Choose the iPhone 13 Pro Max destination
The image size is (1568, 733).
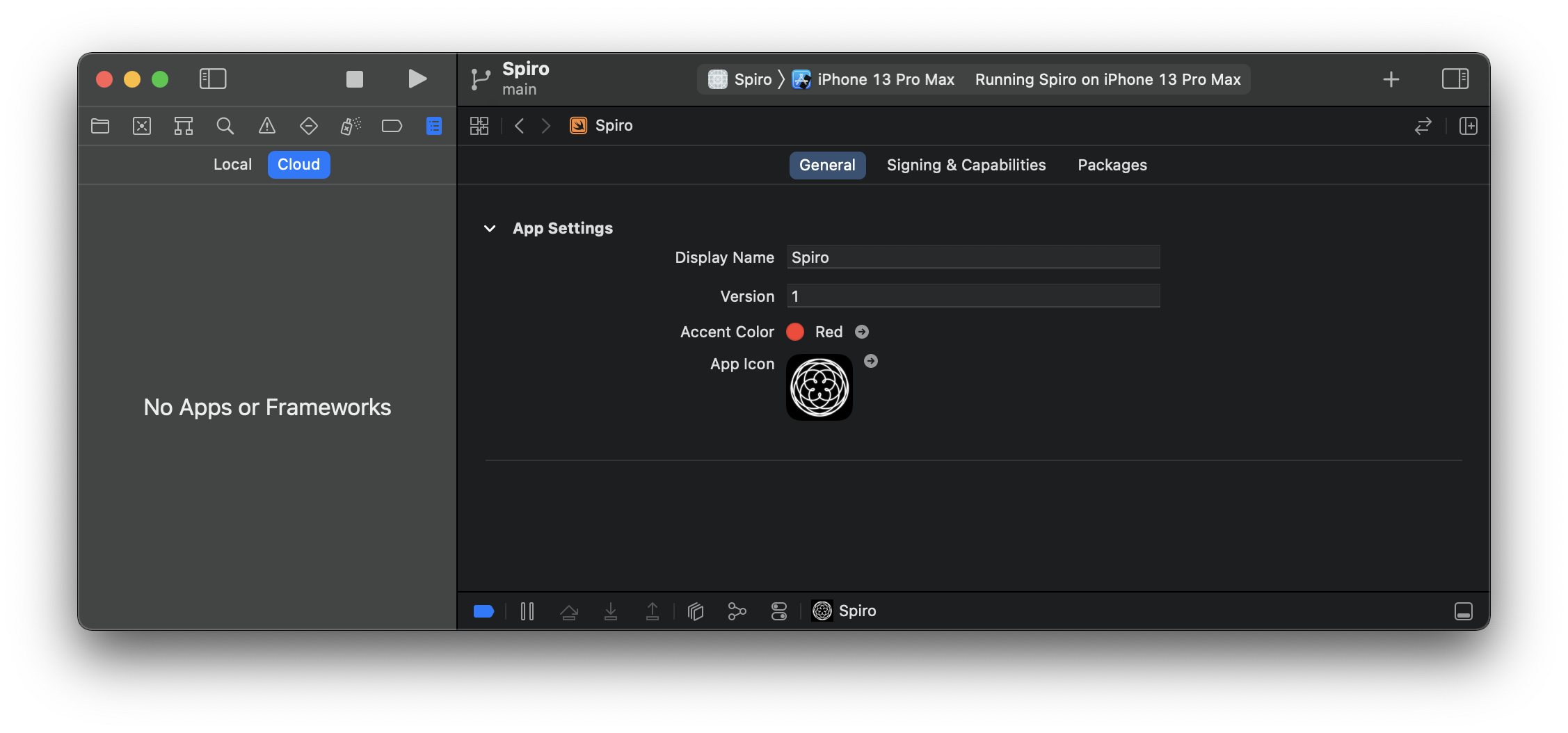click(874, 79)
